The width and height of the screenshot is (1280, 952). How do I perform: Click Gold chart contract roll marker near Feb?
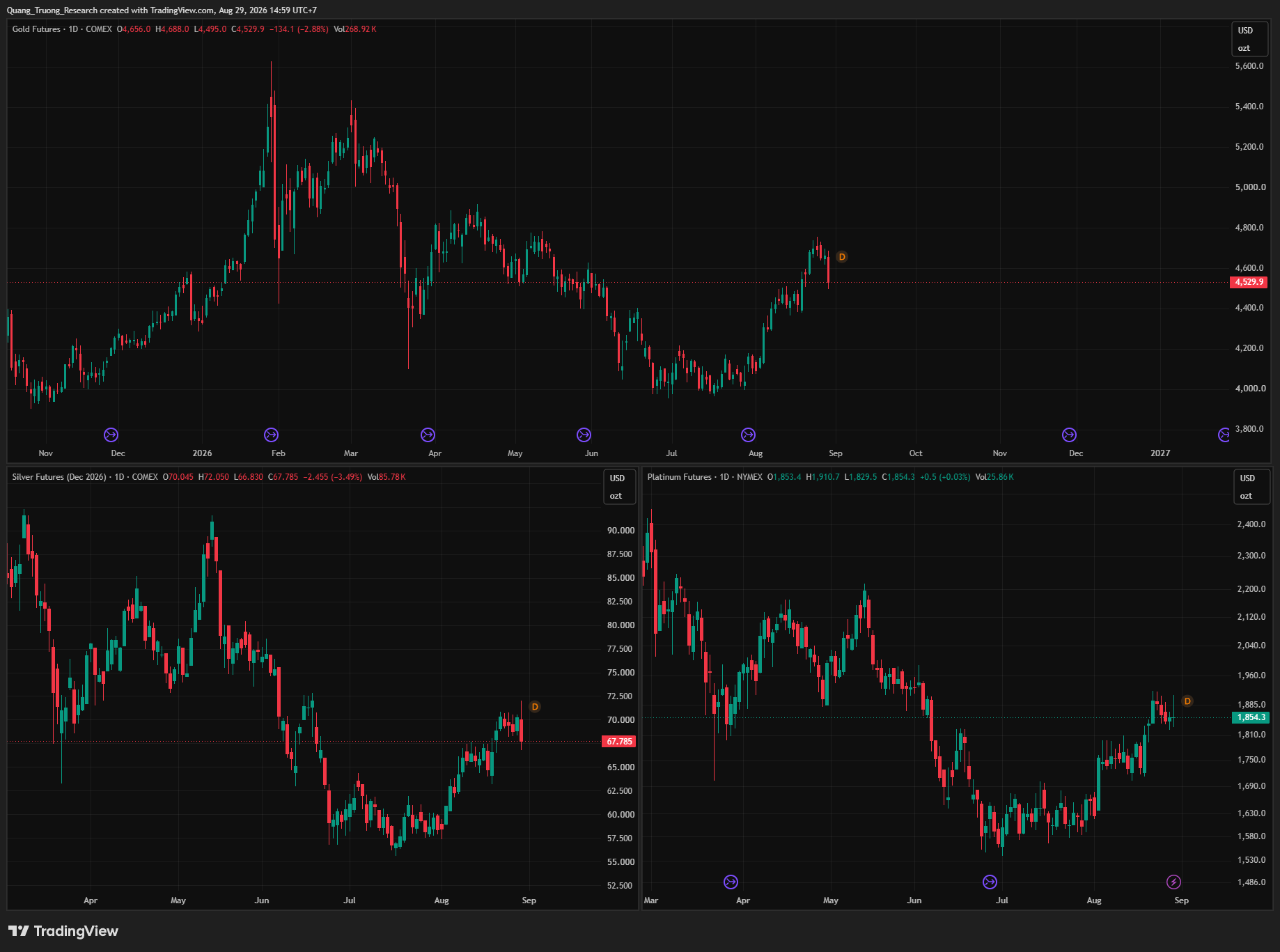(x=271, y=435)
